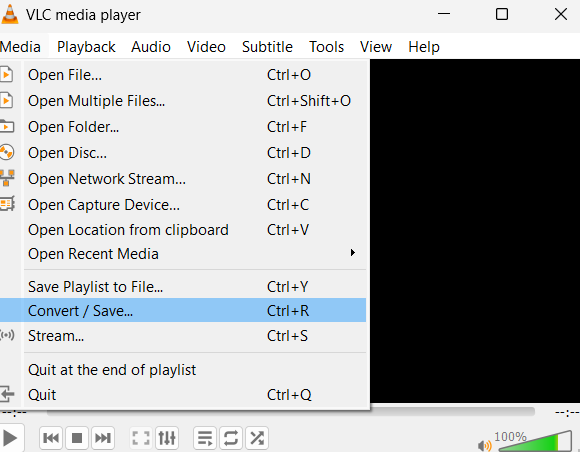This screenshot has width=580, height=452.
Task: Click the Open Disc icon
Action: click(7, 152)
